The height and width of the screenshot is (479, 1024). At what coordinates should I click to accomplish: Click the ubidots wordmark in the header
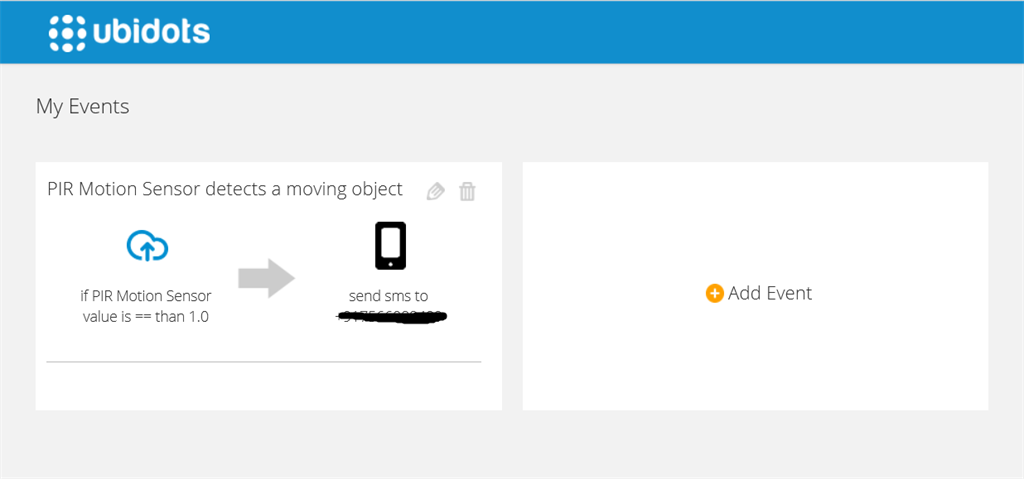(151, 32)
